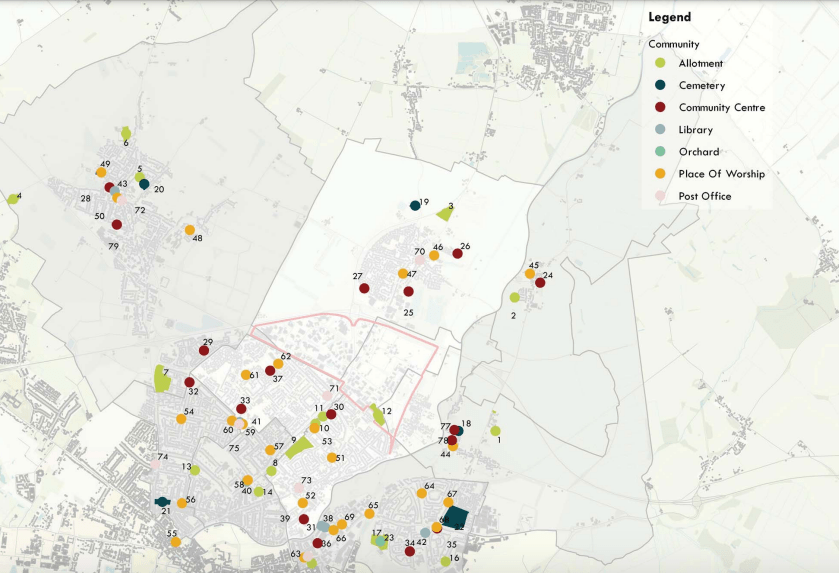Select cemetery marker number 20
This screenshot has width=839, height=573.
(144, 184)
